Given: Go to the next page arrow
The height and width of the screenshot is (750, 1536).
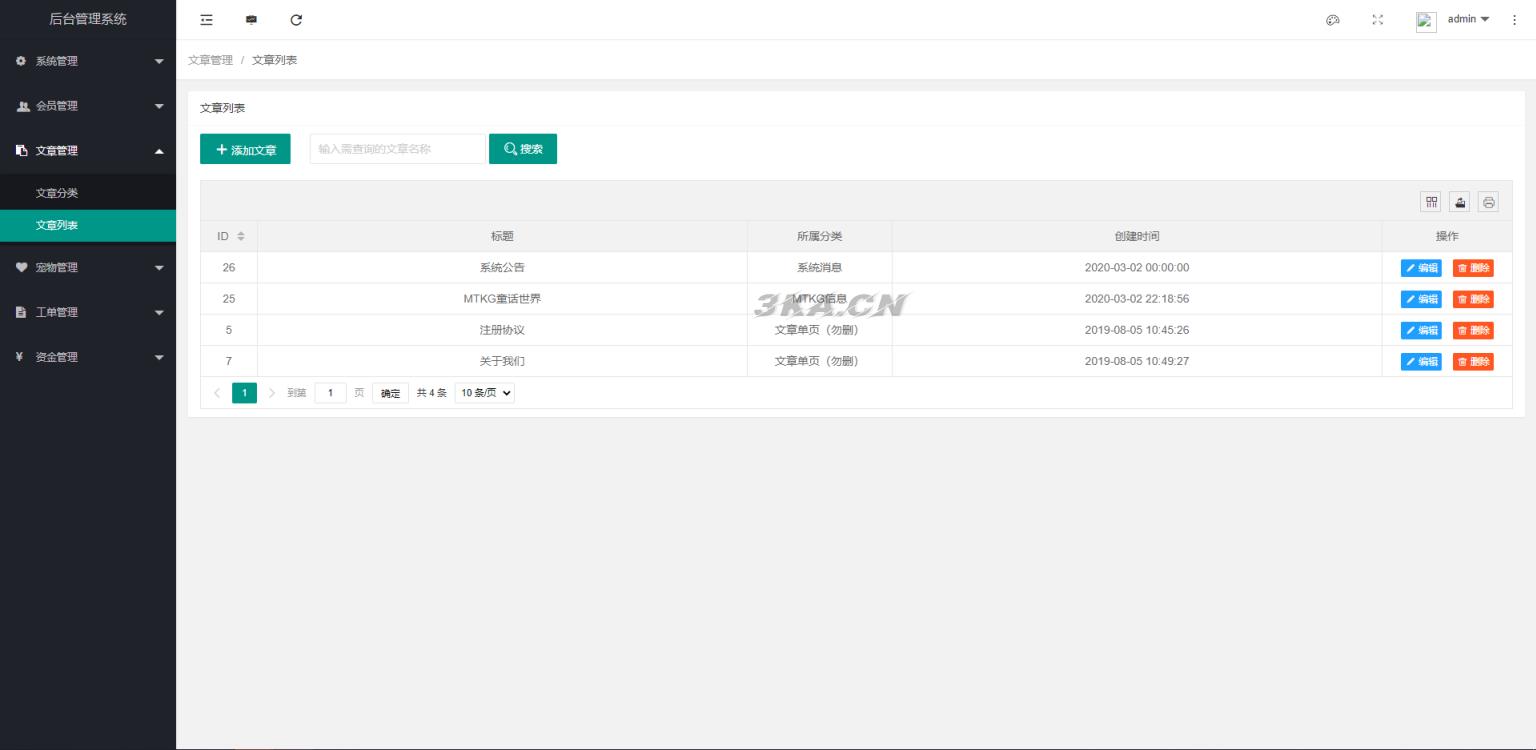Looking at the screenshot, I should coord(272,393).
